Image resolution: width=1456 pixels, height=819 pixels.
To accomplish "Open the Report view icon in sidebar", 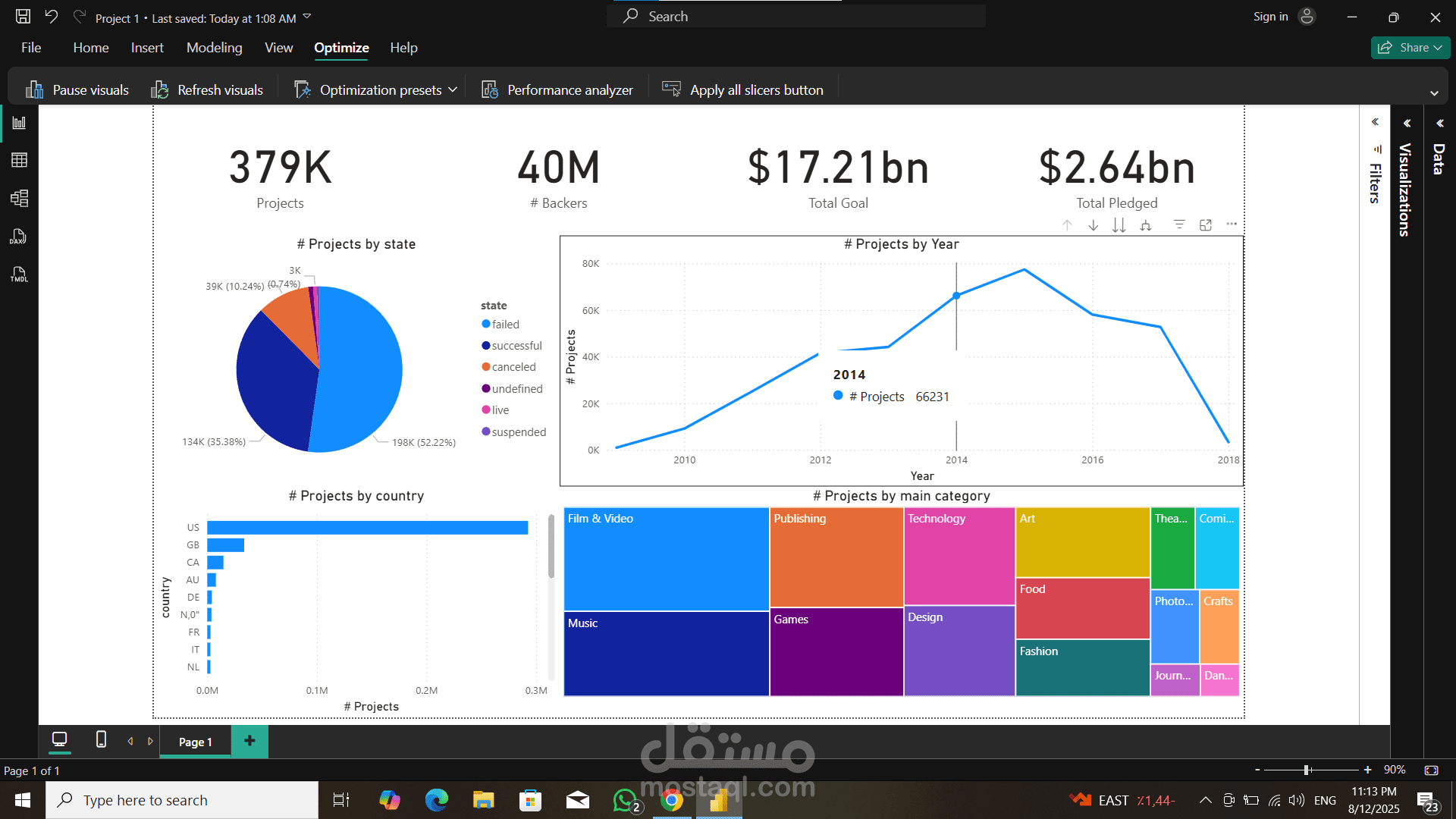I will 19,123.
